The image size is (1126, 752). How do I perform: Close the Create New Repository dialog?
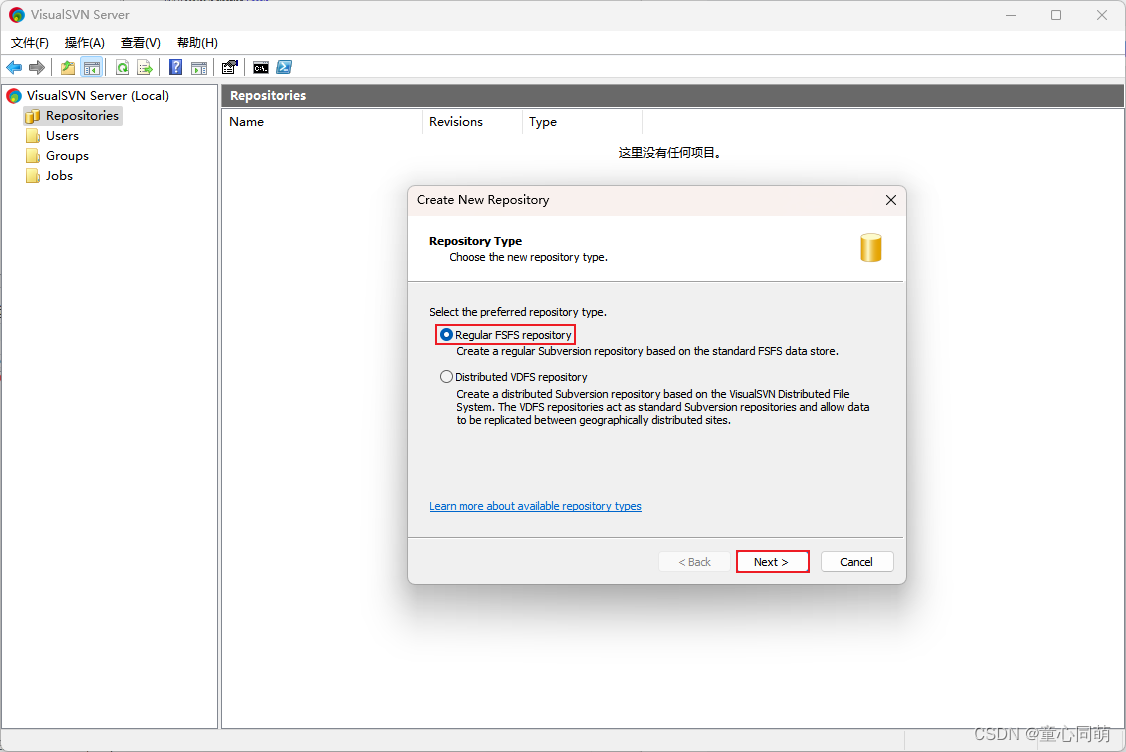[x=890, y=200]
